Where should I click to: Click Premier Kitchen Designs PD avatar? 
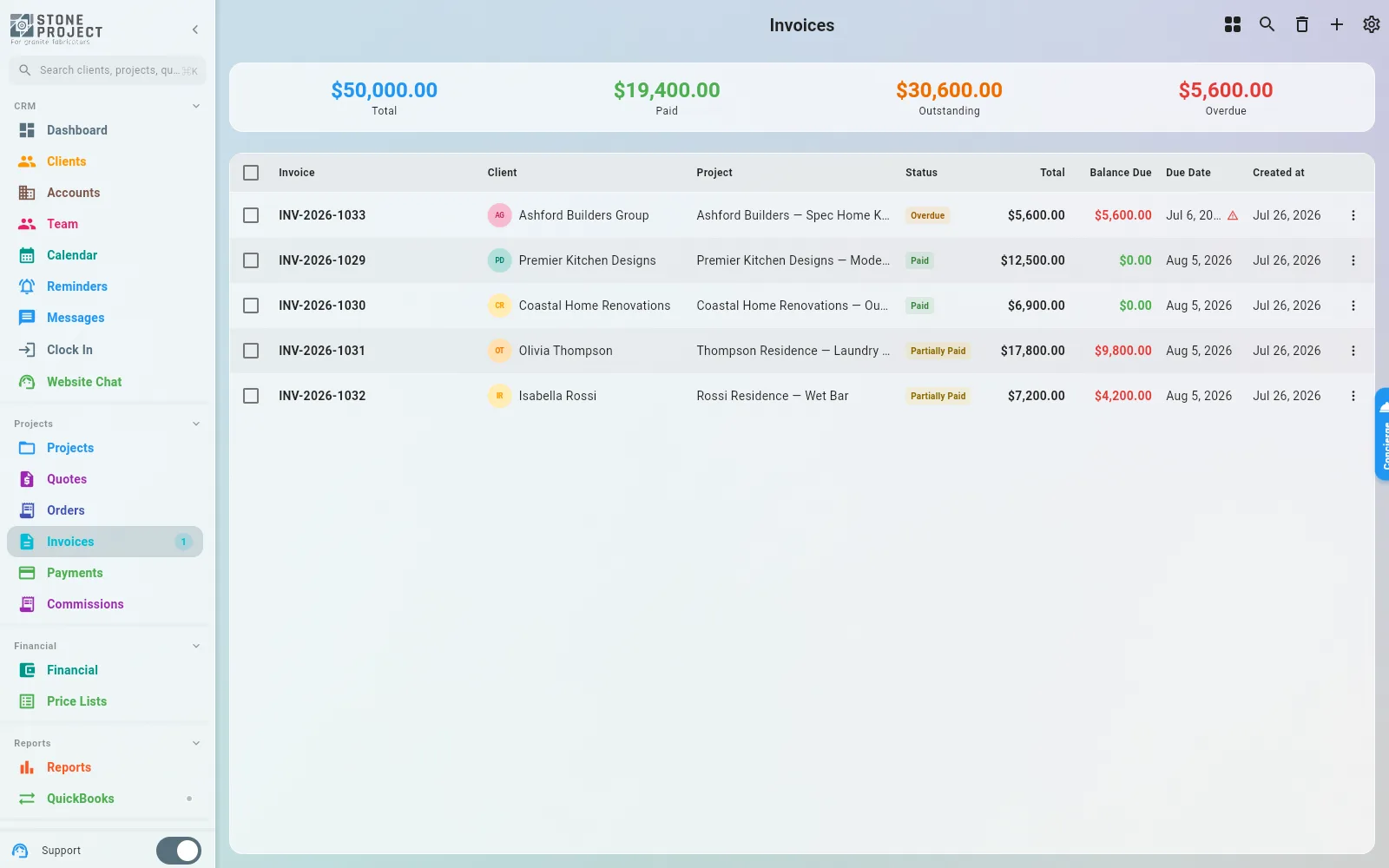pyautogui.click(x=499, y=260)
